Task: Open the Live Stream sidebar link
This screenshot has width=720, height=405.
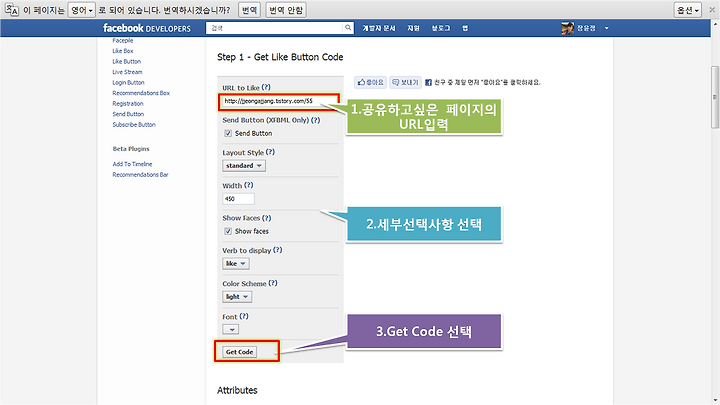Action: [127, 72]
